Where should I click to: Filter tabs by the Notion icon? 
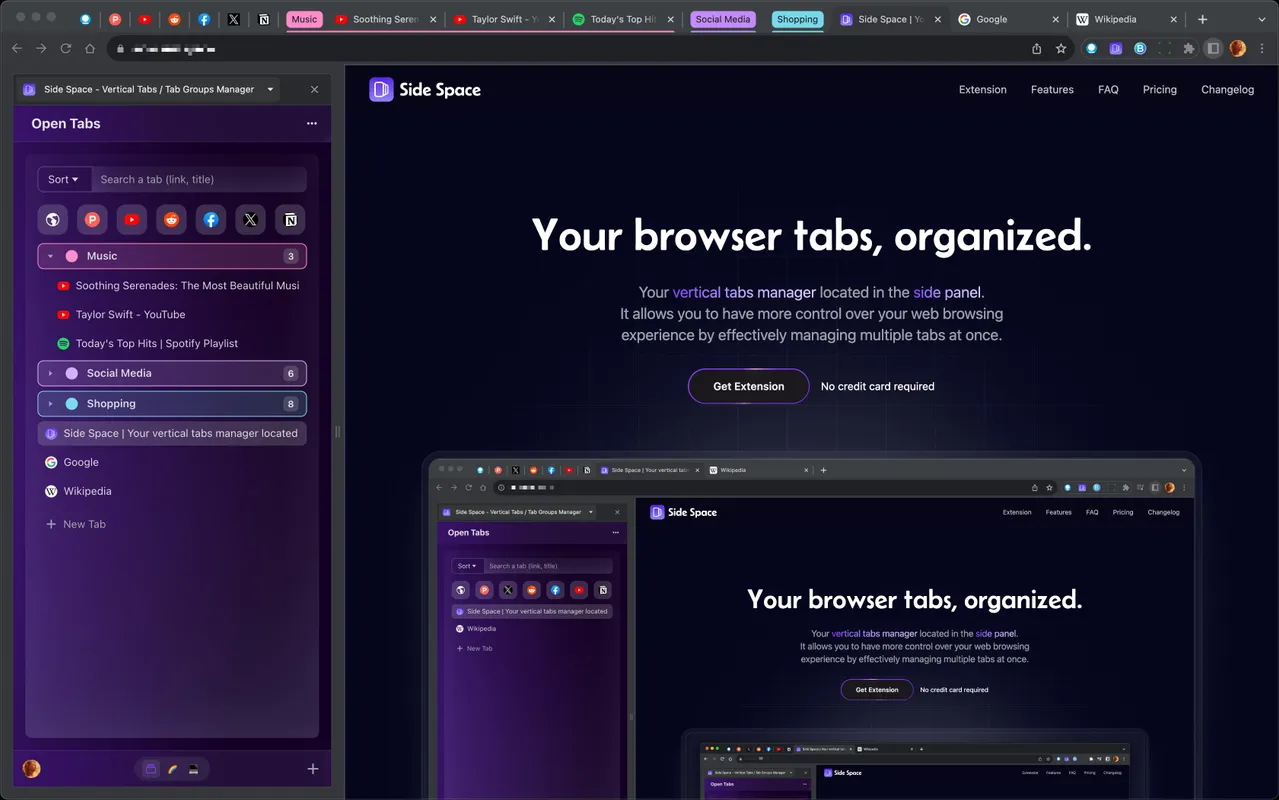(290, 219)
